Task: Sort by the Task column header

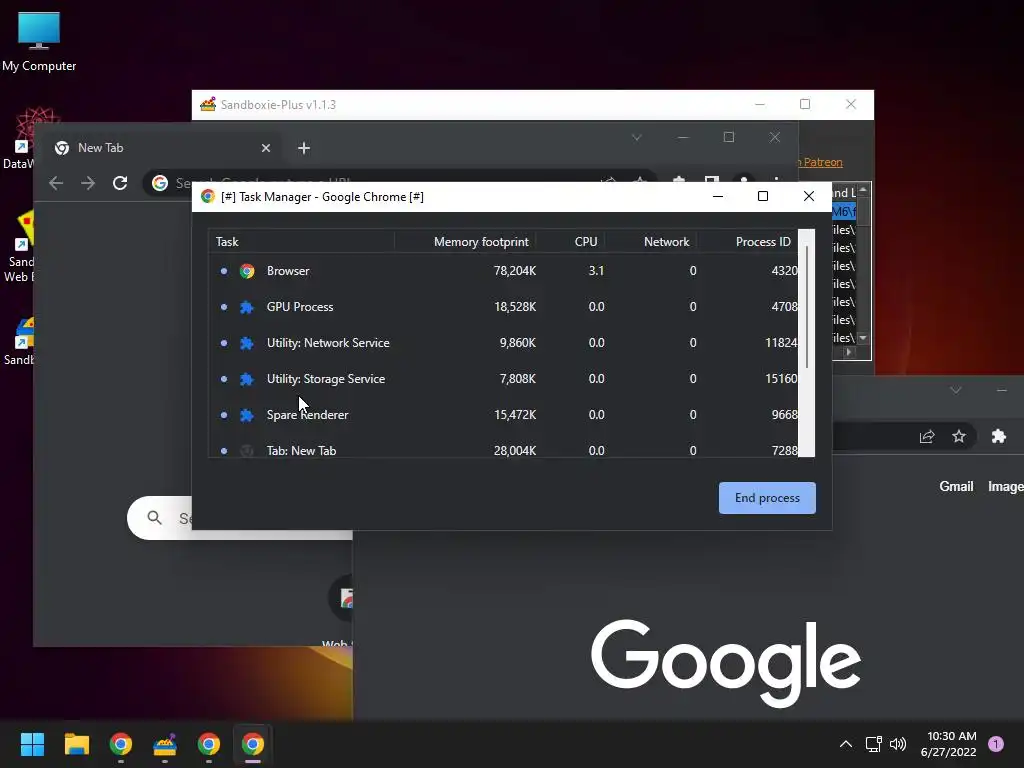Action: (x=301, y=242)
